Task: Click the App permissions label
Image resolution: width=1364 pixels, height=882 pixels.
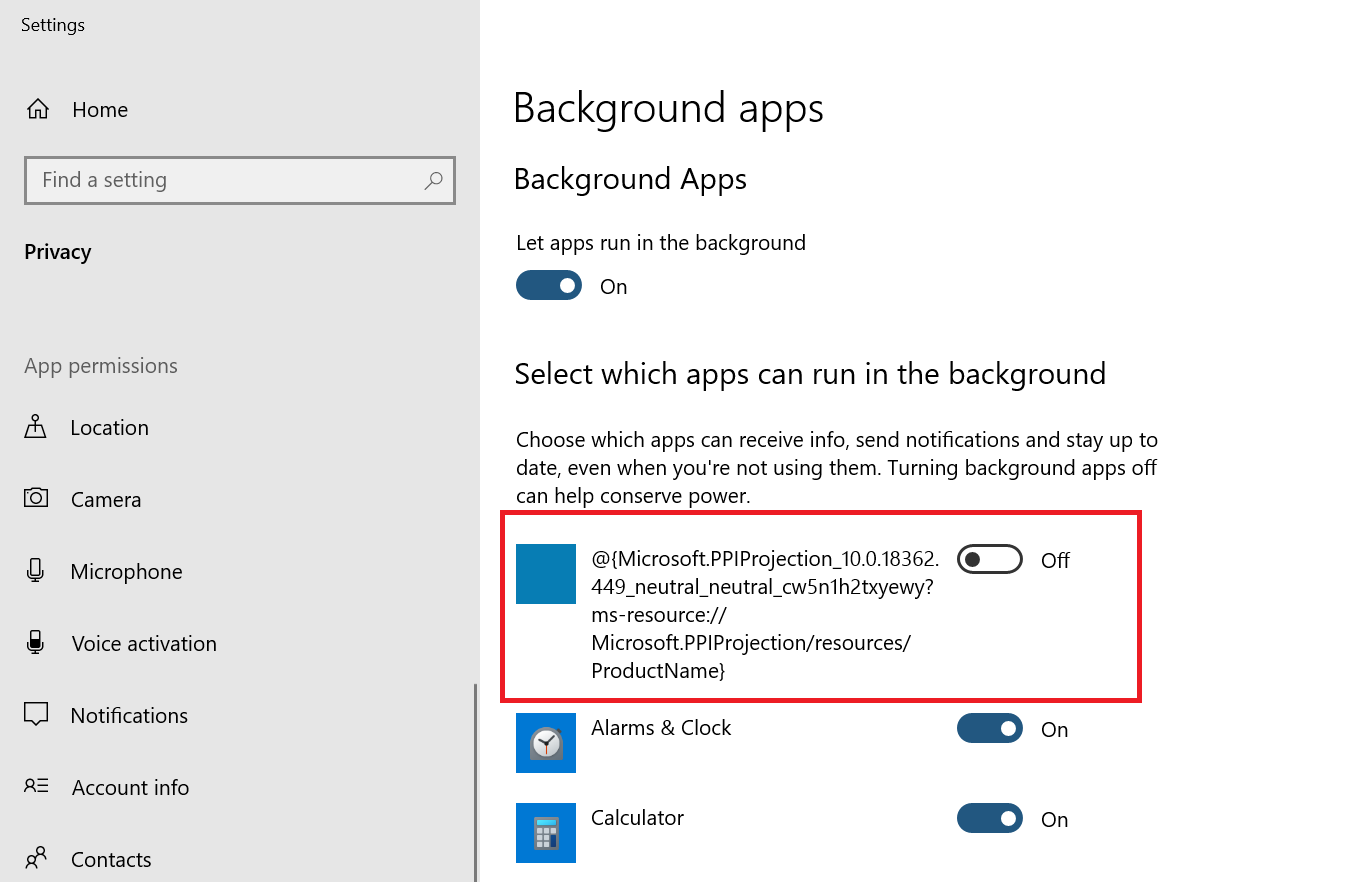Action: click(x=101, y=366)
